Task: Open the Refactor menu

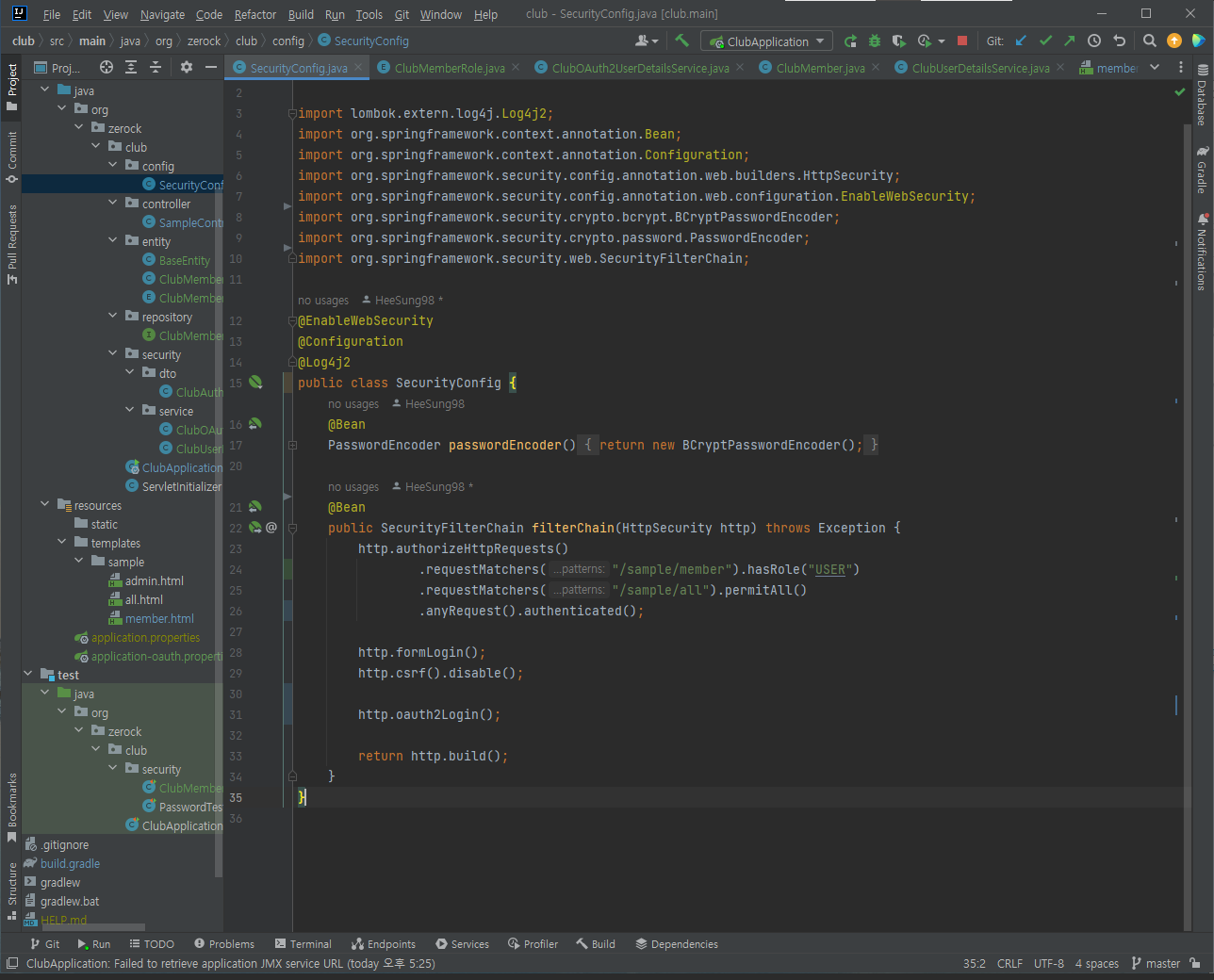Action: [x=255, y=14]
